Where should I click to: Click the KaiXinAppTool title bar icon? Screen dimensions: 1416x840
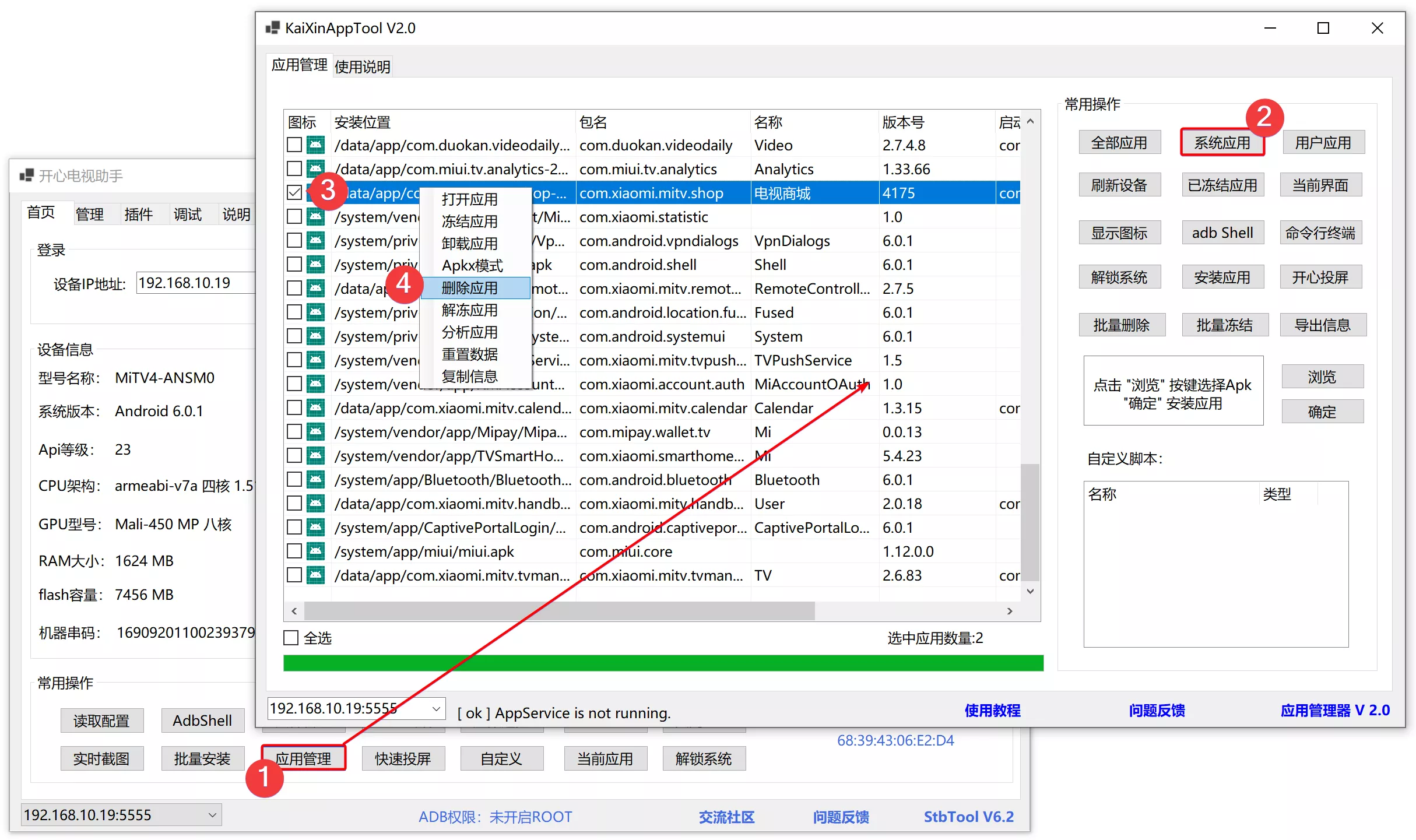coord(272,27)
